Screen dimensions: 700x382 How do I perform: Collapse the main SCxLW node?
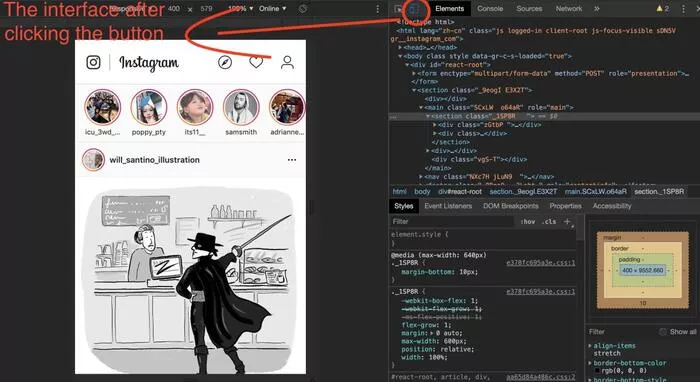coord(421,108)
